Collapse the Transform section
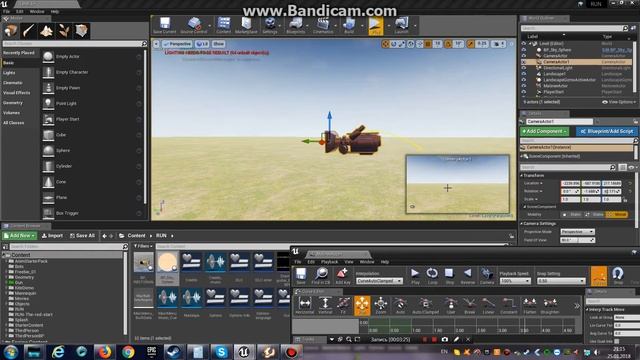 pos(522,175)
